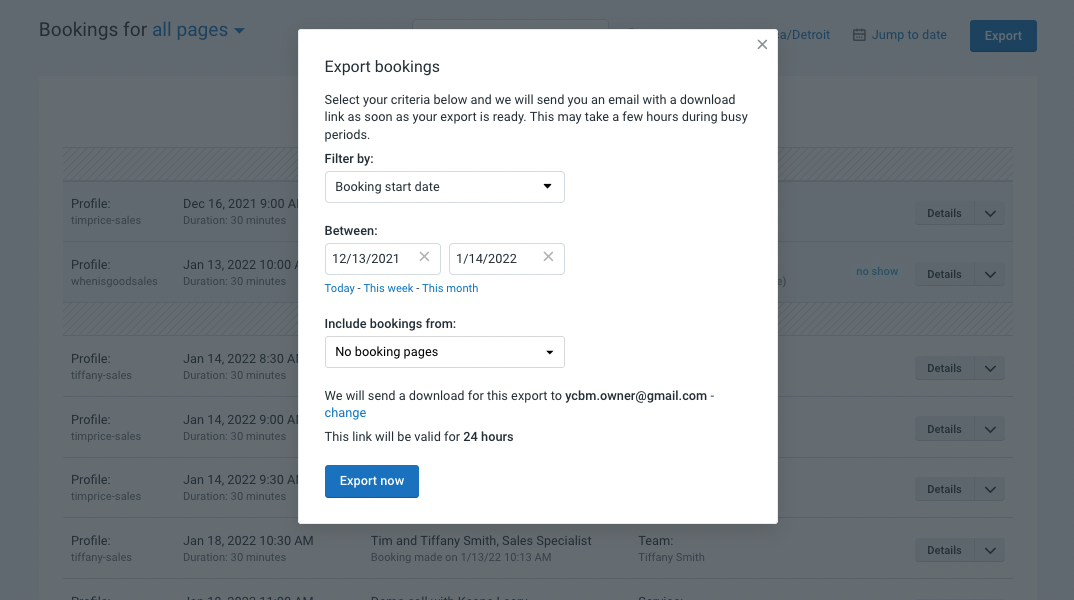Close the Export bookings dialog
Screen dimensions: 1074x600
click(x=762, y=44)
